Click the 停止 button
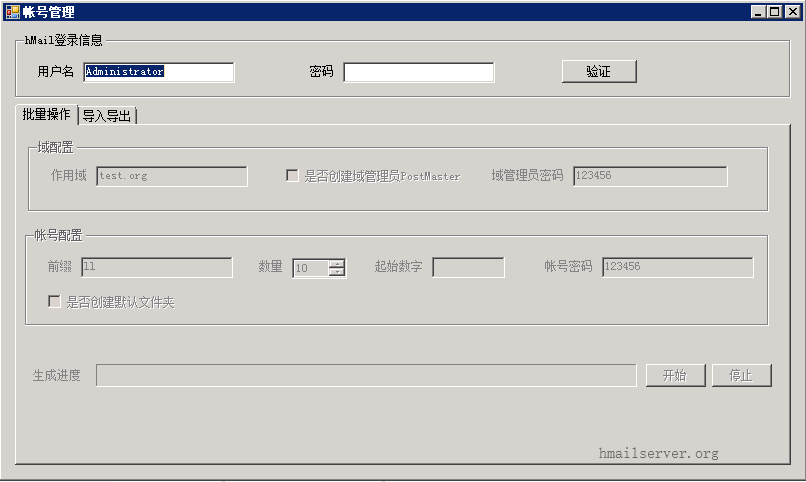806x482 pixels. [x=741, y=375]
